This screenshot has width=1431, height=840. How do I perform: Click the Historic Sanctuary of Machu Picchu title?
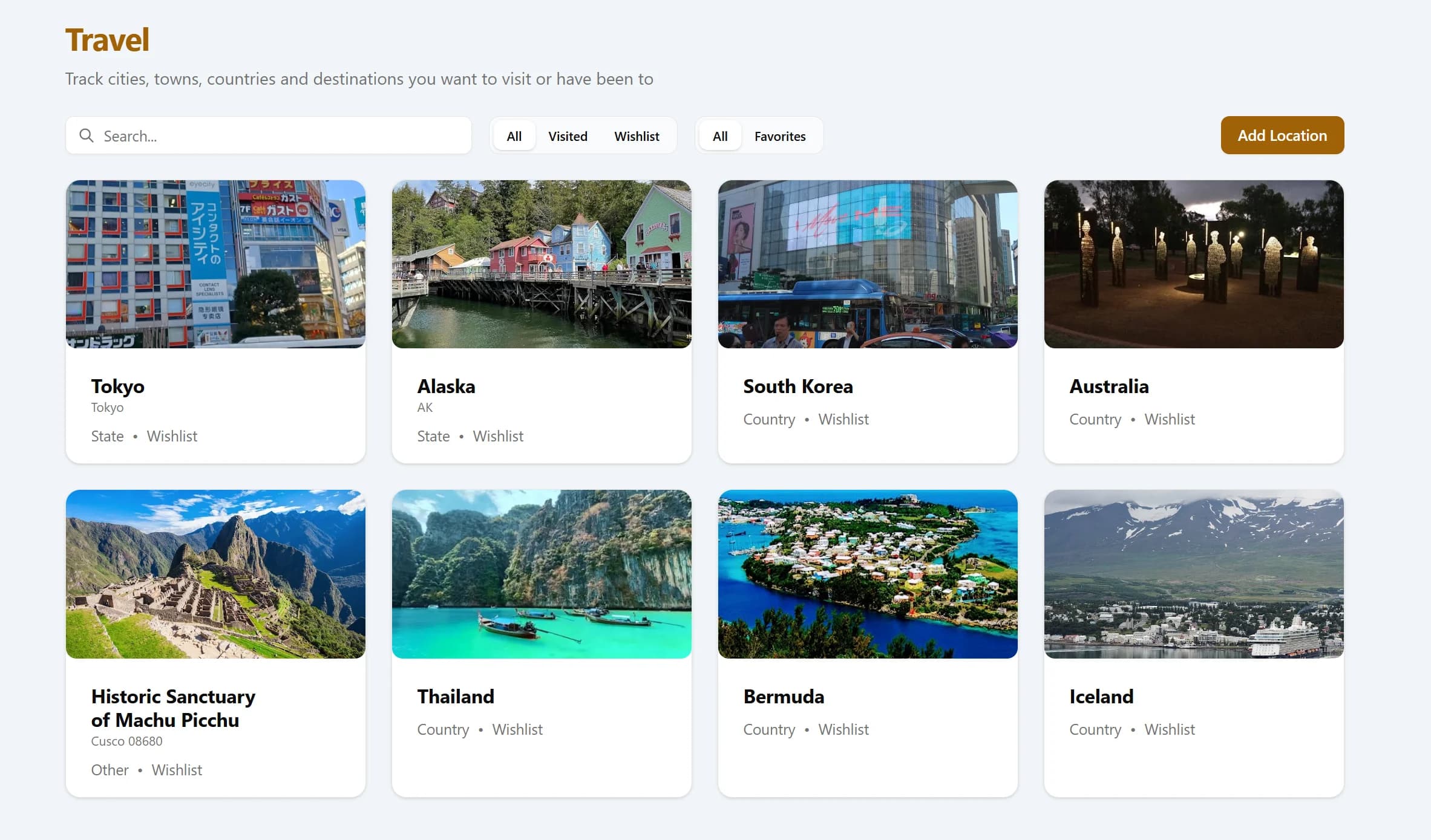(173, 708)
